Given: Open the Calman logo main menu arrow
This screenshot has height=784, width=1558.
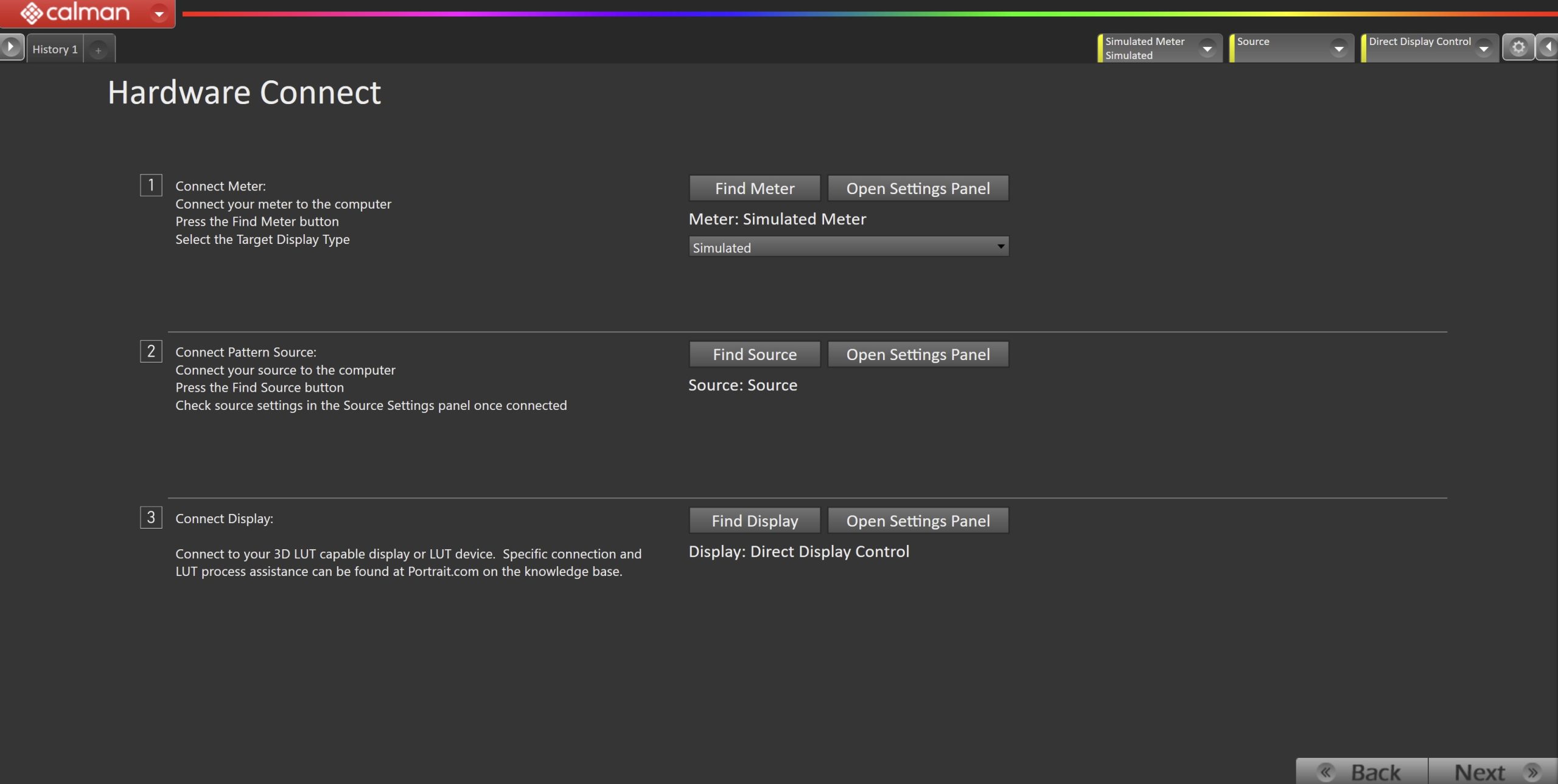Looking at the screenshot, I should (159, 13).
